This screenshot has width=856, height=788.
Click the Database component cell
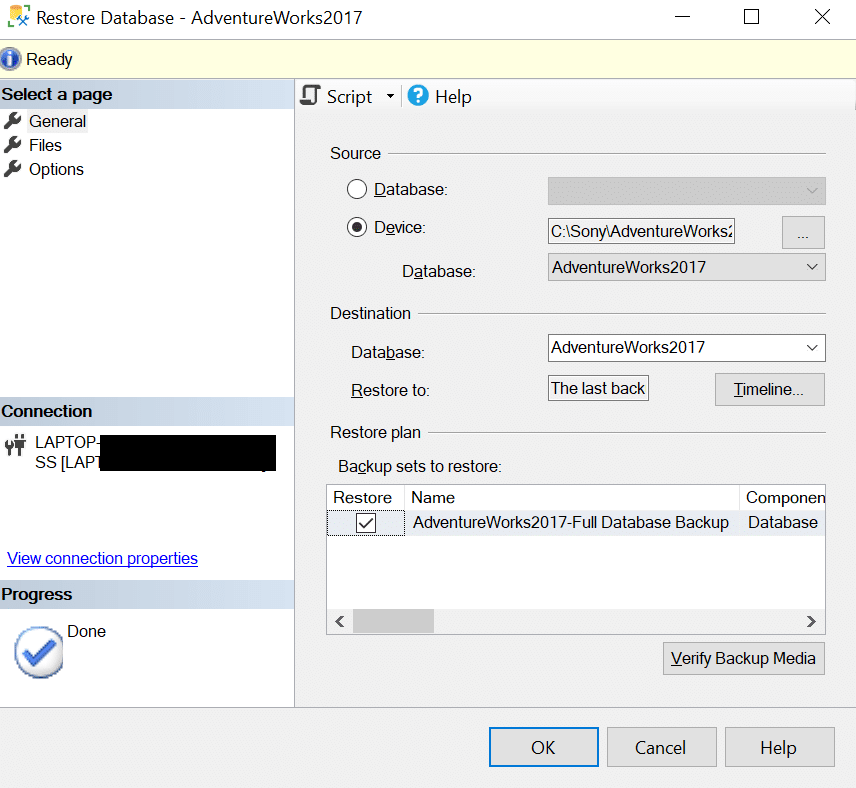782,523
